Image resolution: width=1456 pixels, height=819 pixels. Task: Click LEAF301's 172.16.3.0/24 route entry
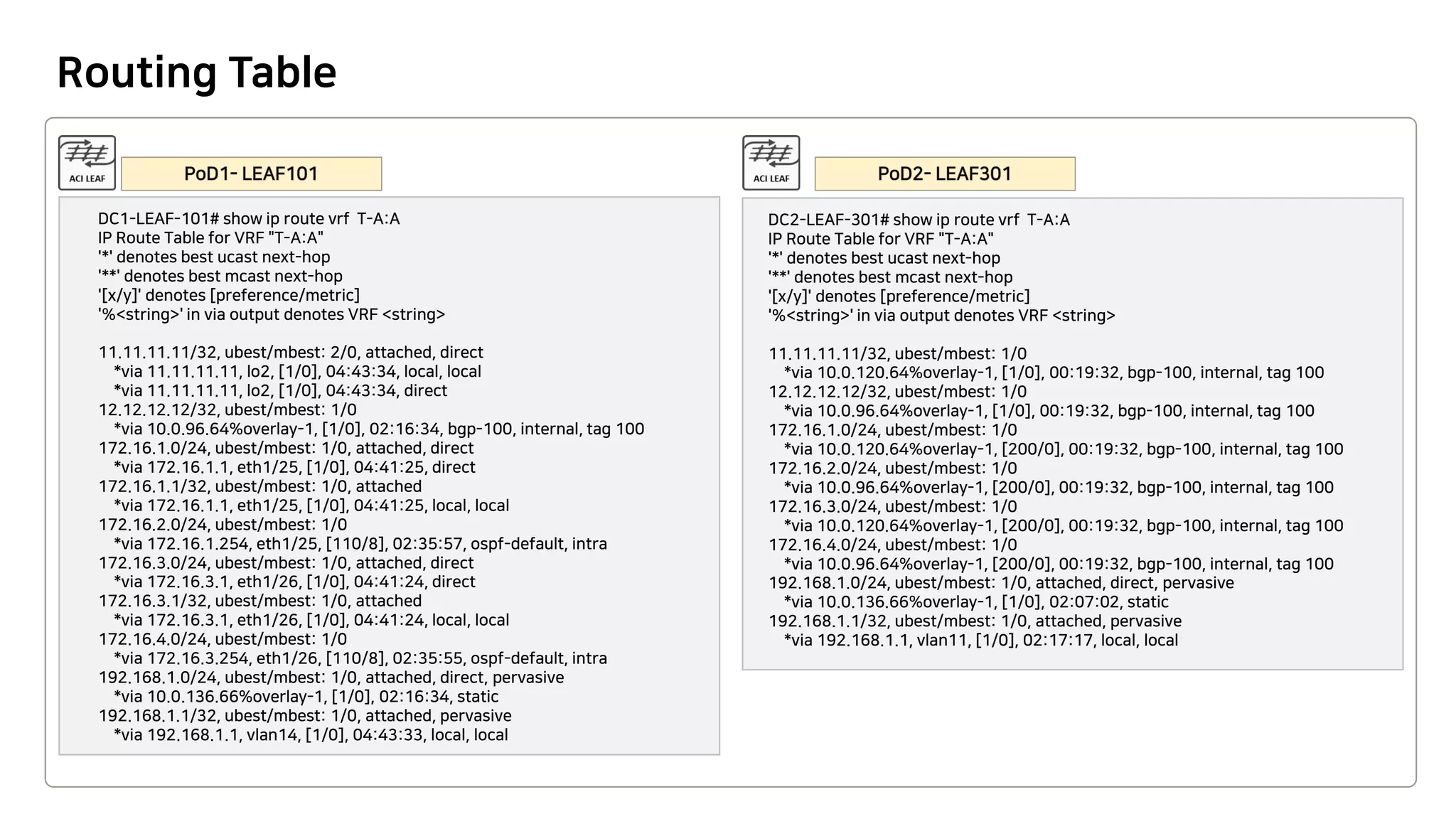click(x=892, y=506)
